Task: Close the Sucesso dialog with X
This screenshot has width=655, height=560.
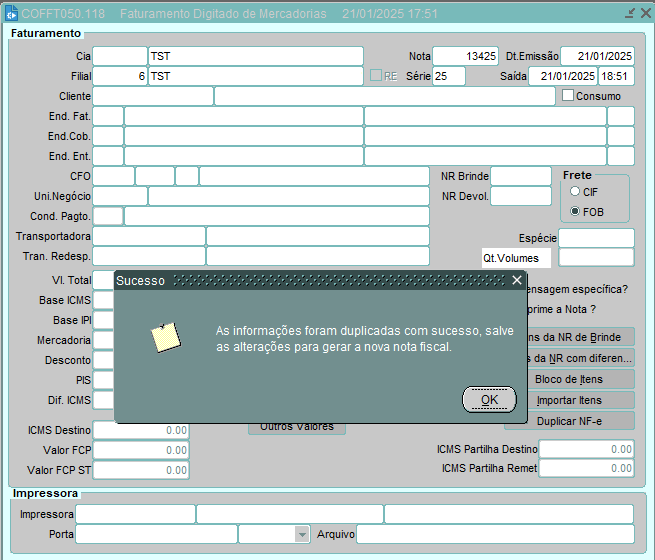Action: (x=516, y=281)
